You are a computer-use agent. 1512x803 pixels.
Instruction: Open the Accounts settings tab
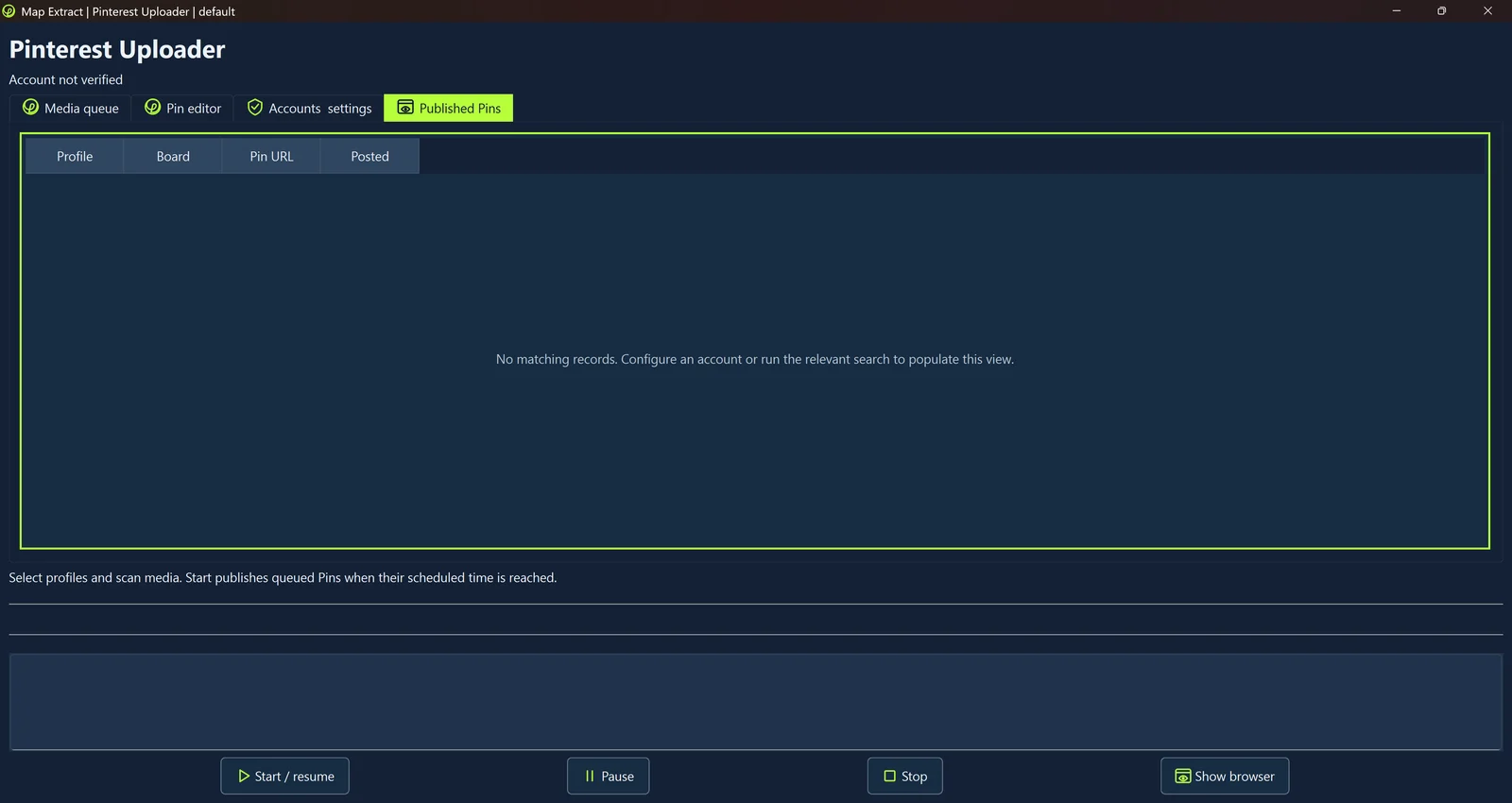(309, 108)
